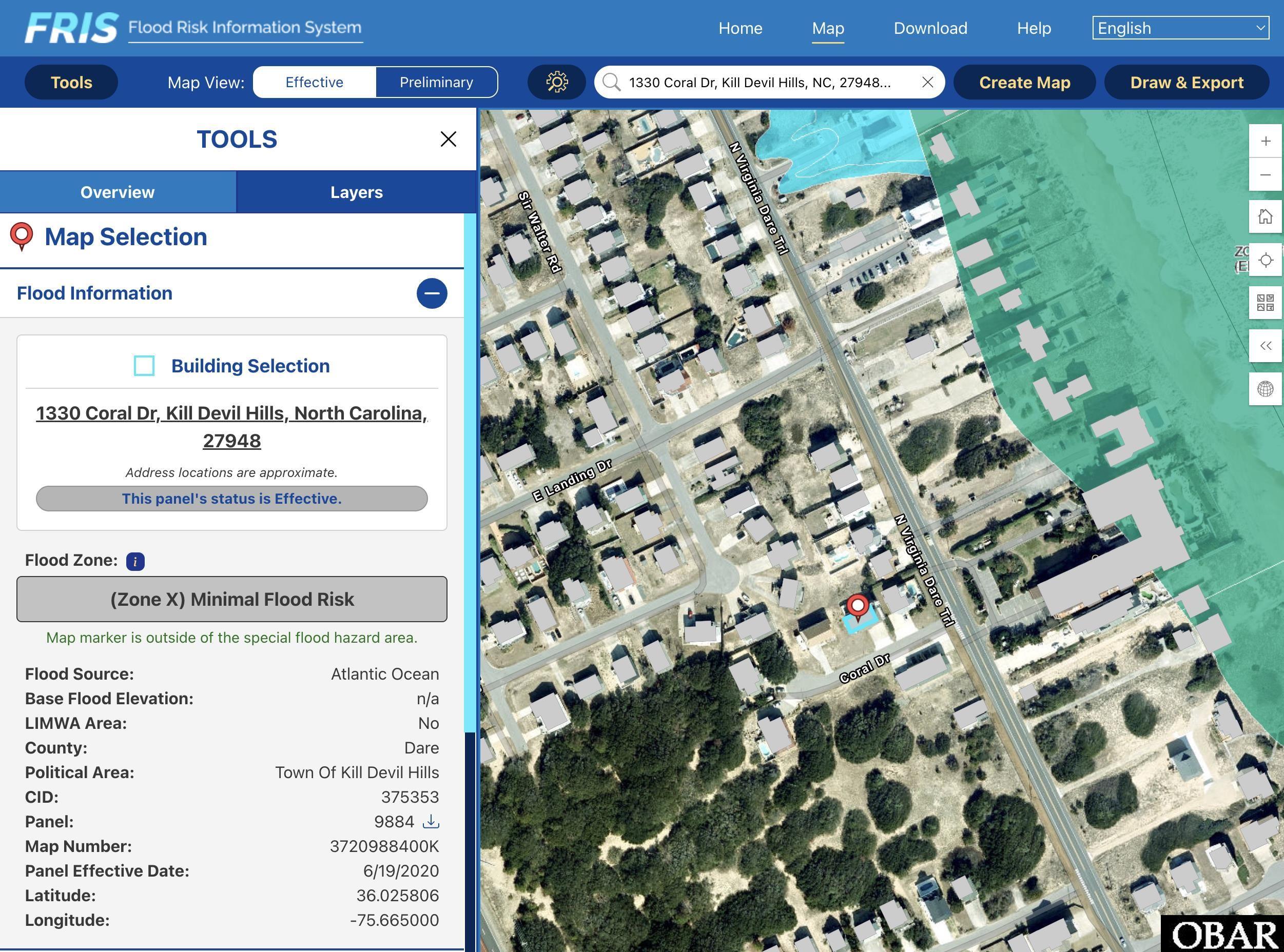Collapse the Flood Information section
Viewport: 1284px width, 952px height.
(x=432, y=293)
